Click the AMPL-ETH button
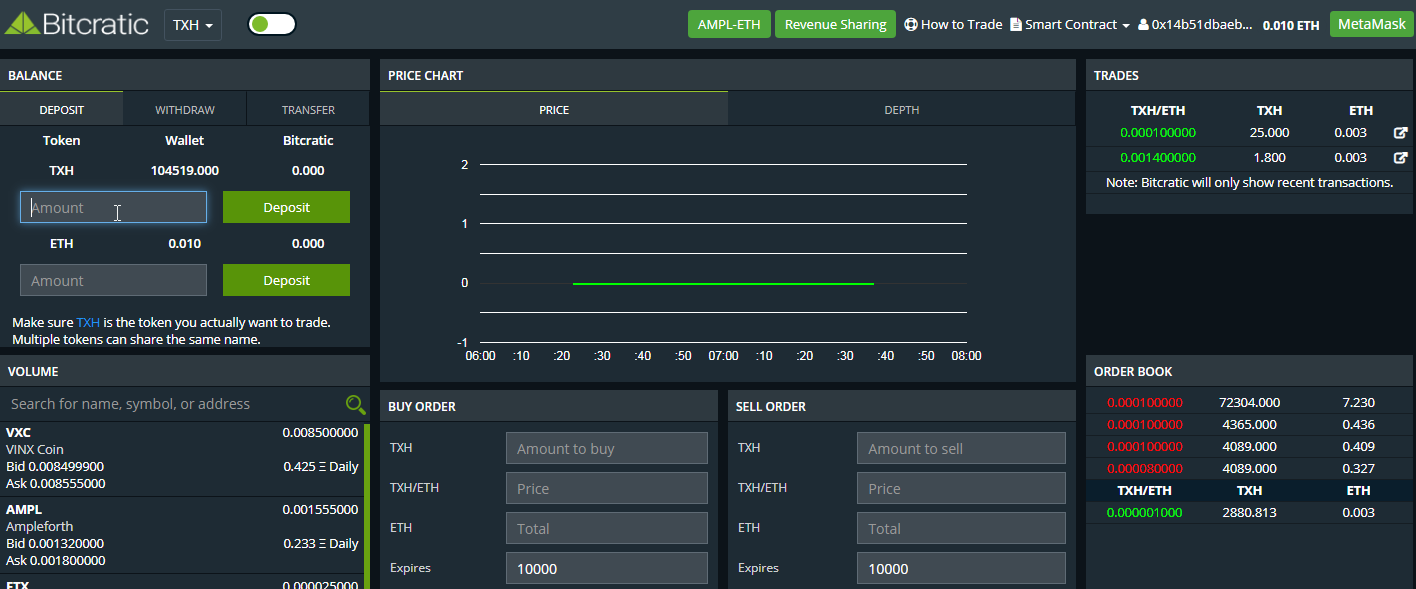Screen dimensions: 1416x589 pos(729,24)
